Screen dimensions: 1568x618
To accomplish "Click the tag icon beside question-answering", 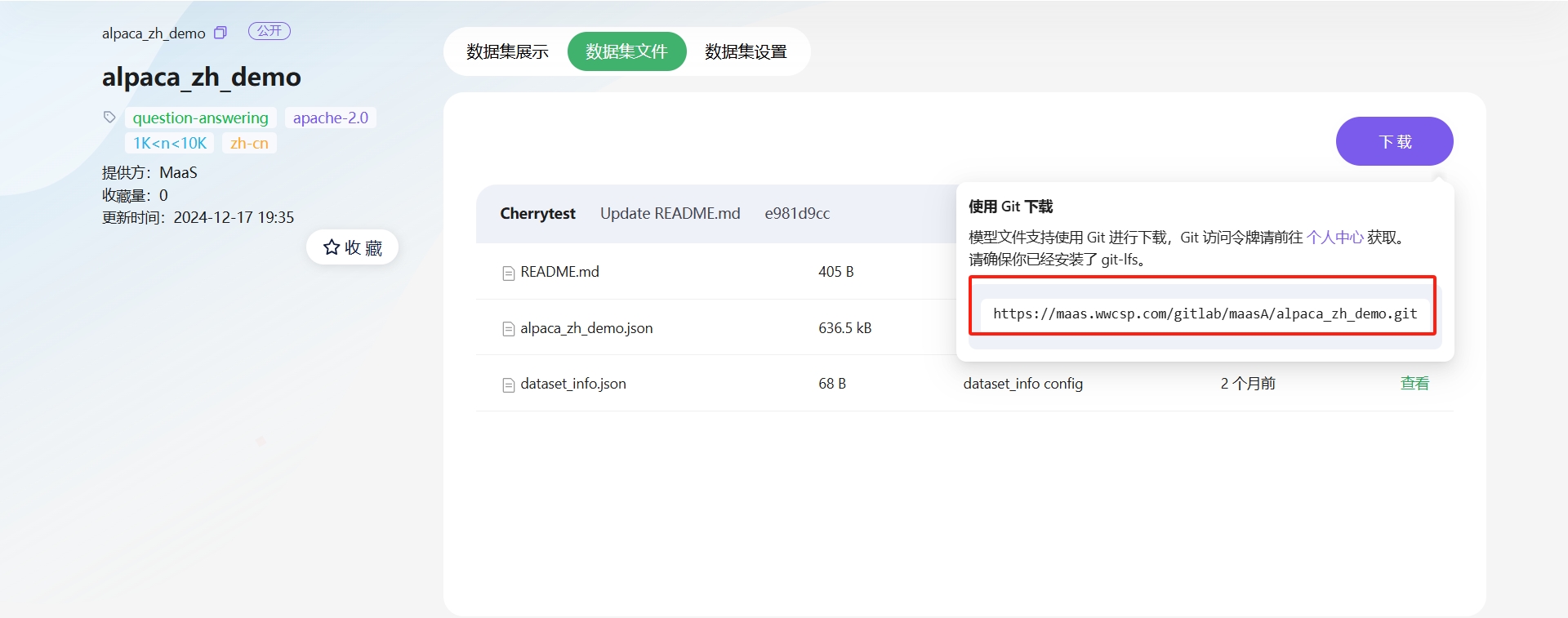I will pyautogui.click(x=109, y=117).
